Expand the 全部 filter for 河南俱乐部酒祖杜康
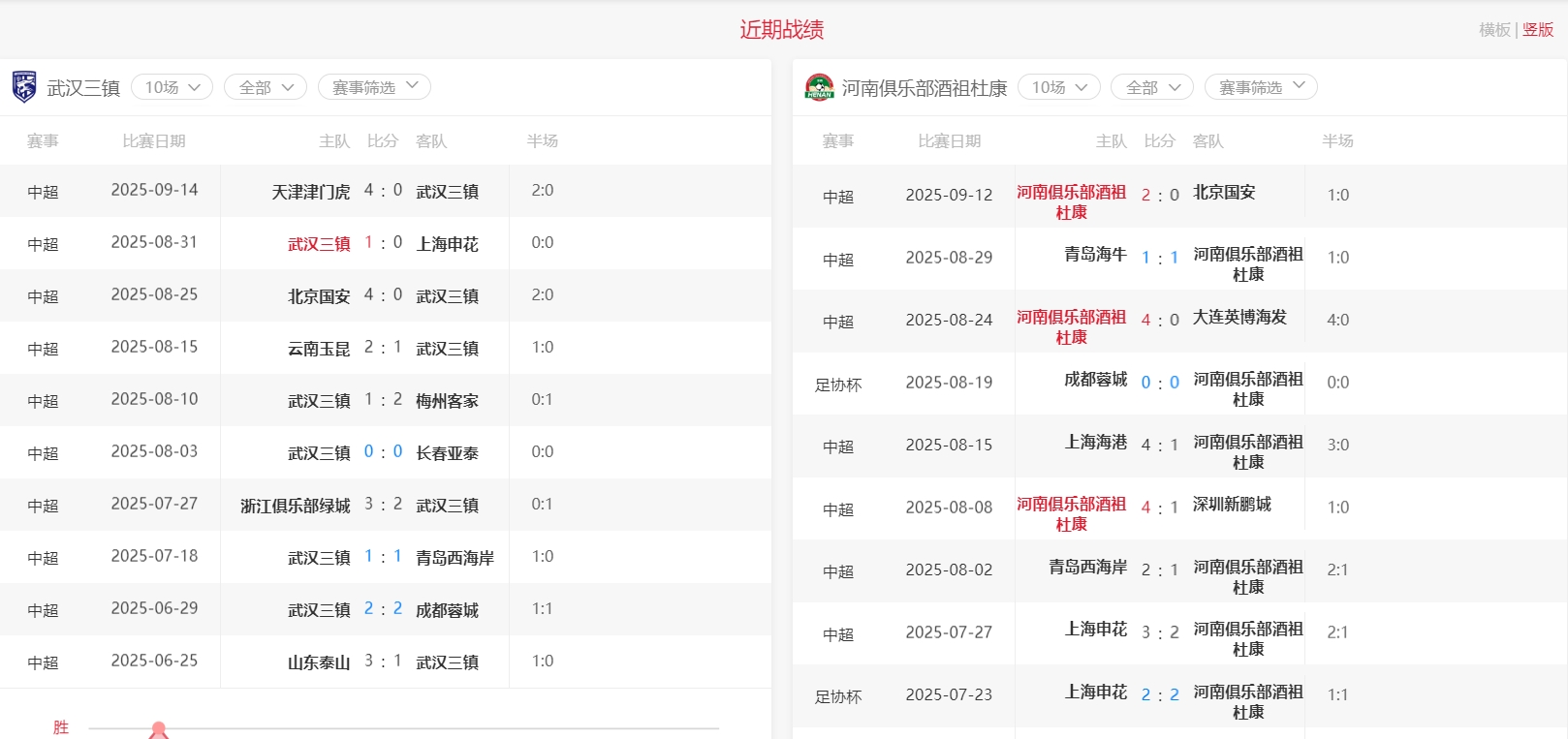Image resolution: width=1568 pixels, height=739 pixels. tap(1151, 87)
